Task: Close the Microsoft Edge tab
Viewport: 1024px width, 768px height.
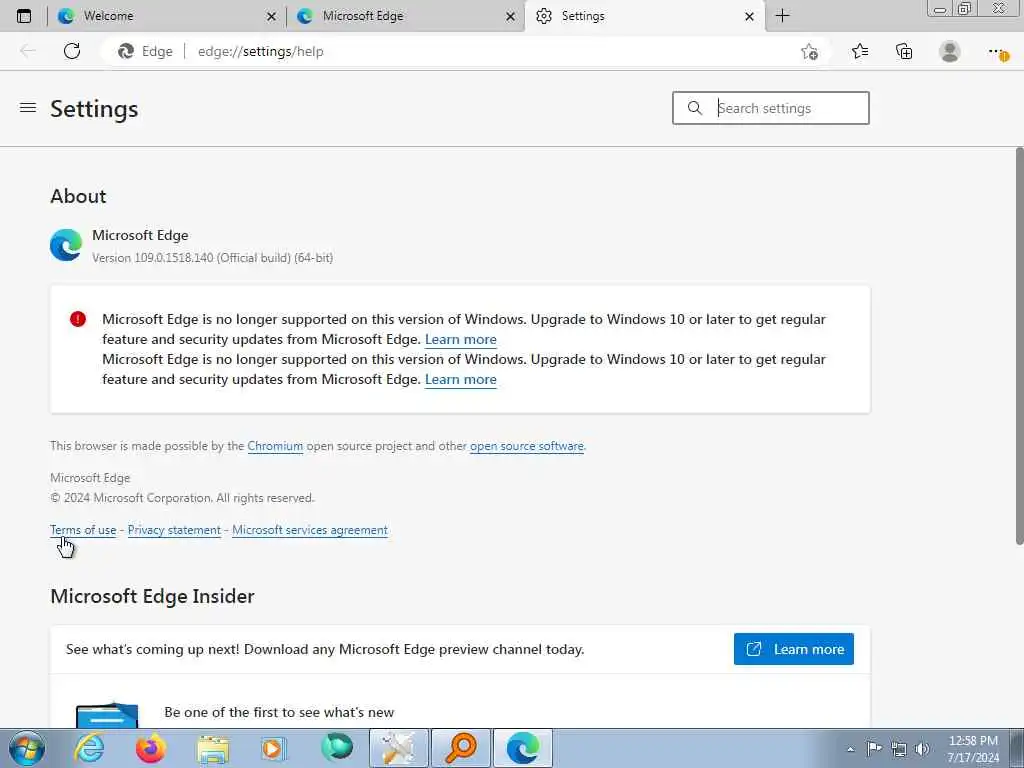Action: tap(510, 16)
